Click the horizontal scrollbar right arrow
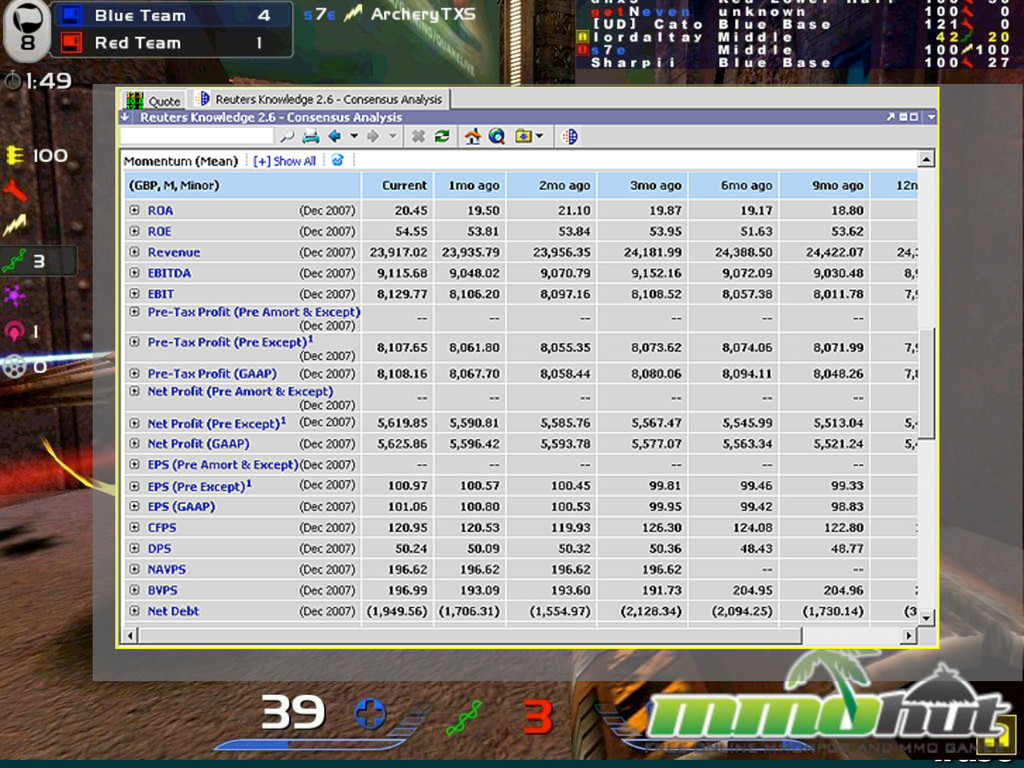Screen dimensions: 1024x768 coord(908,635)
